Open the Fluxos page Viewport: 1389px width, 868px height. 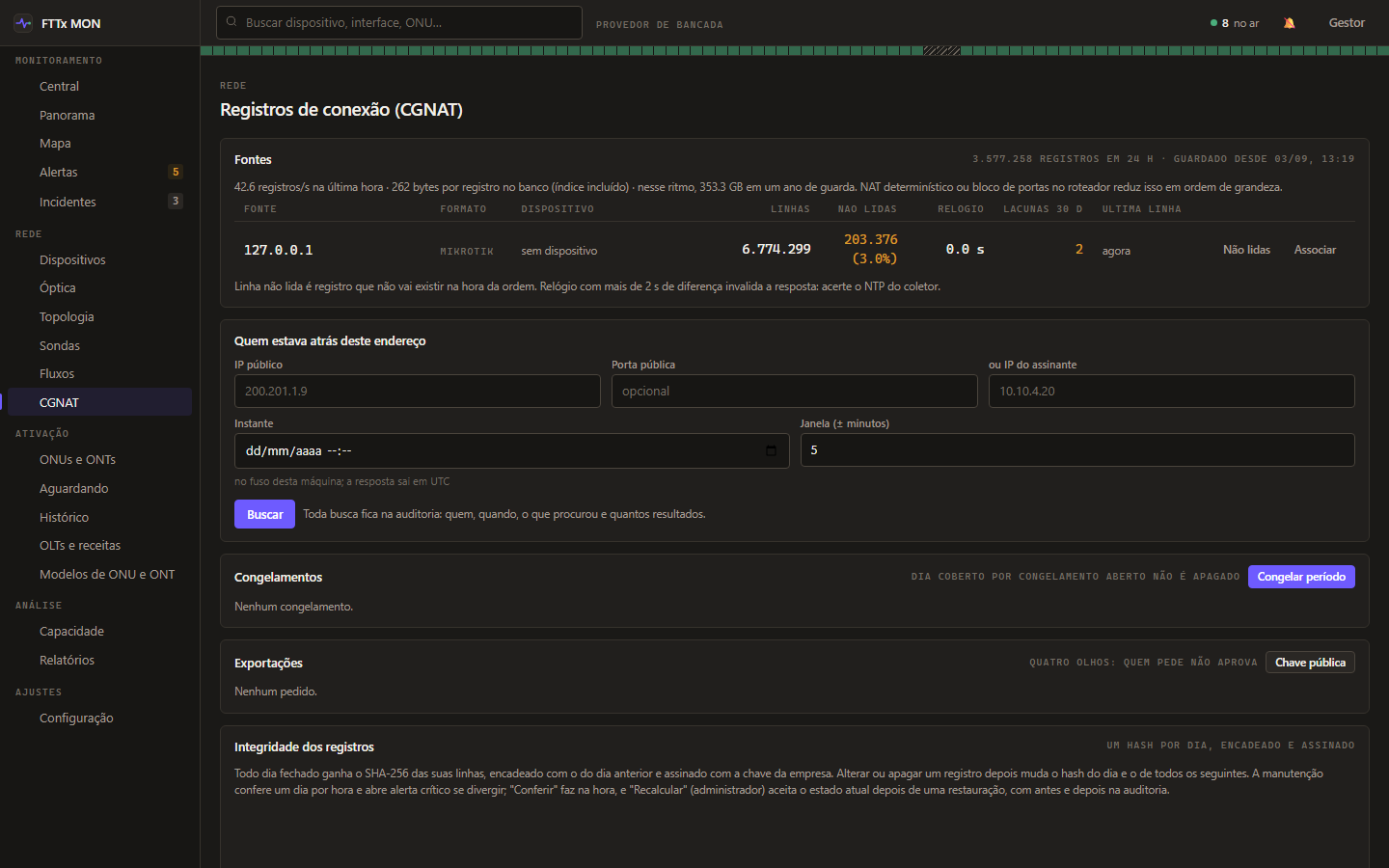coord(99,373)
